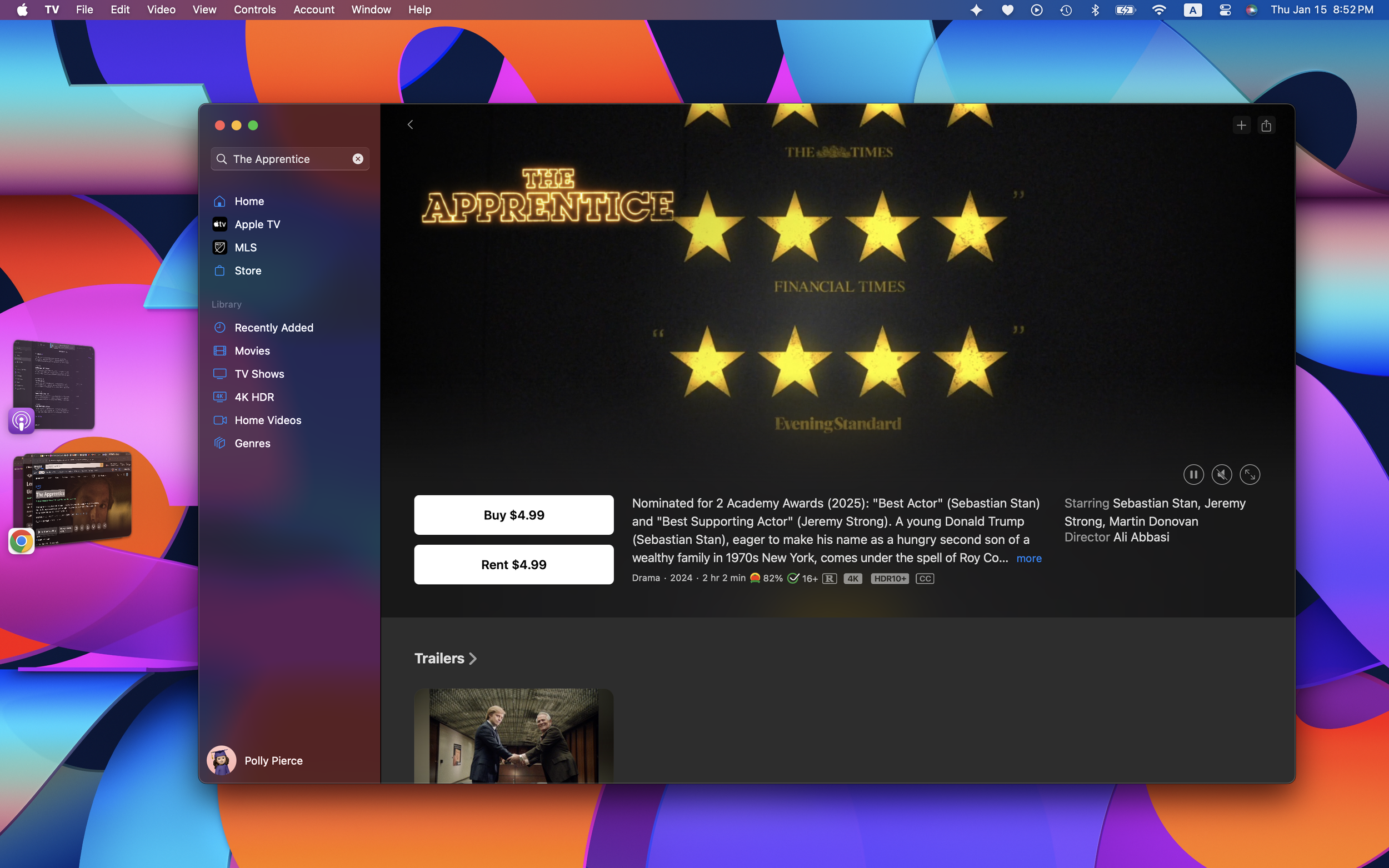Expand the description with the more link
The image size is (1389, 868).
1028,558
